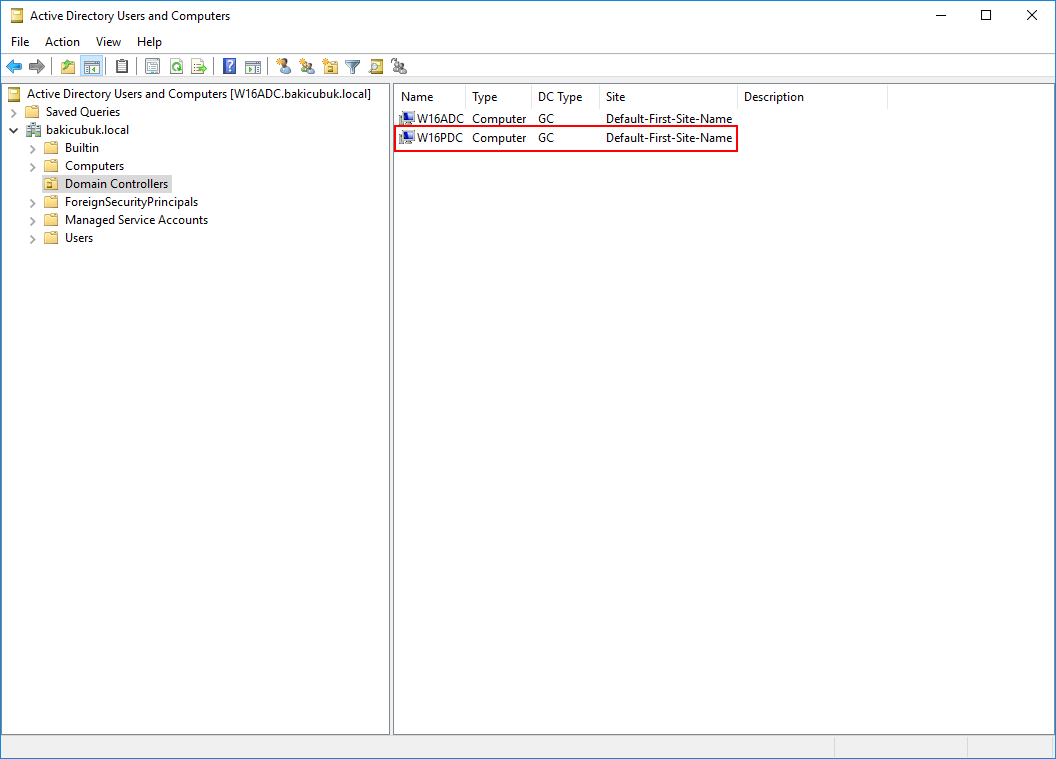Click Default-First-Site-Name in W16PDC row
1056x759 pixels.
(x=669, y=137)
